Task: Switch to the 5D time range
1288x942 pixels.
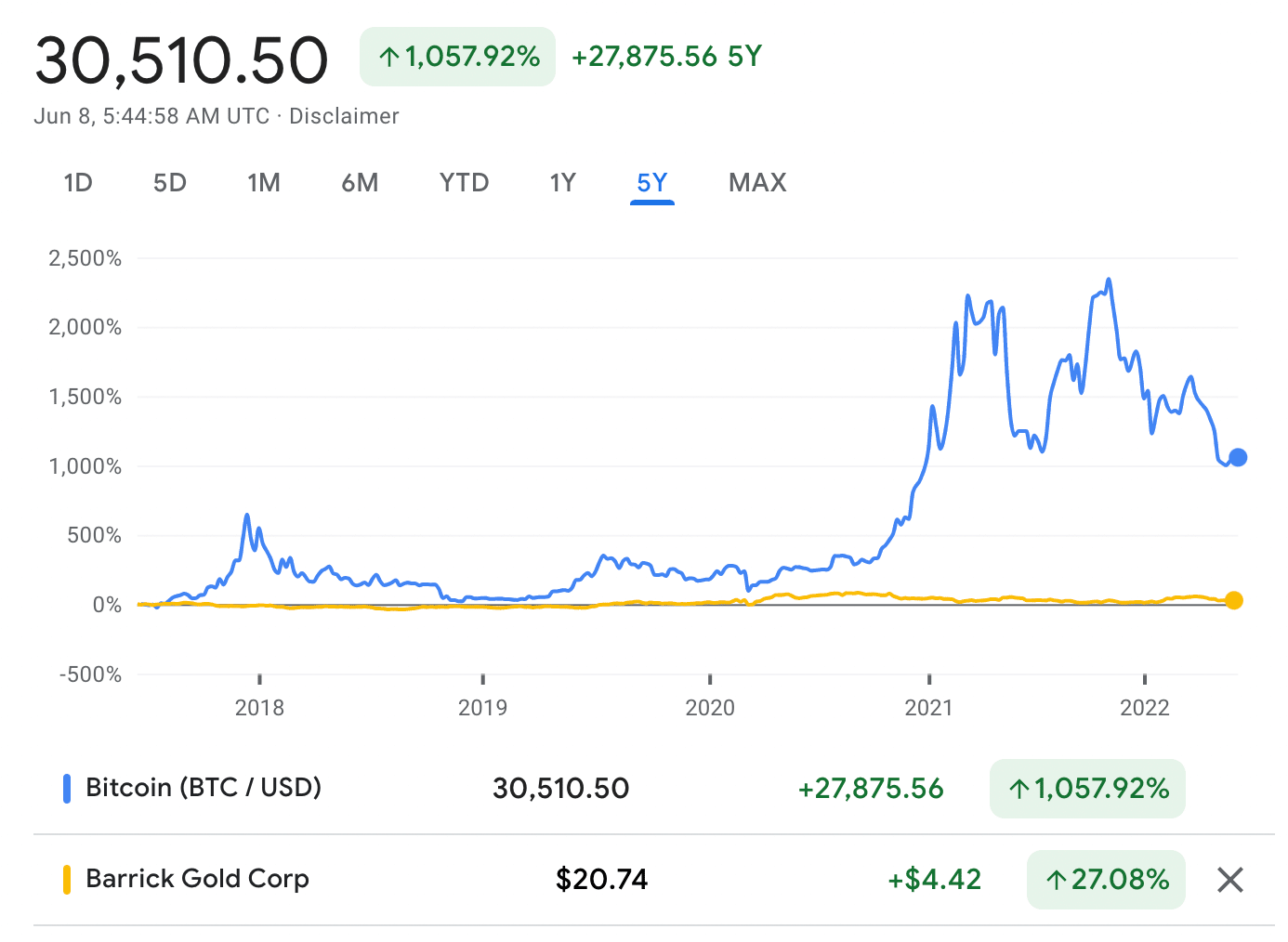Action: click(x=170, y=182)
